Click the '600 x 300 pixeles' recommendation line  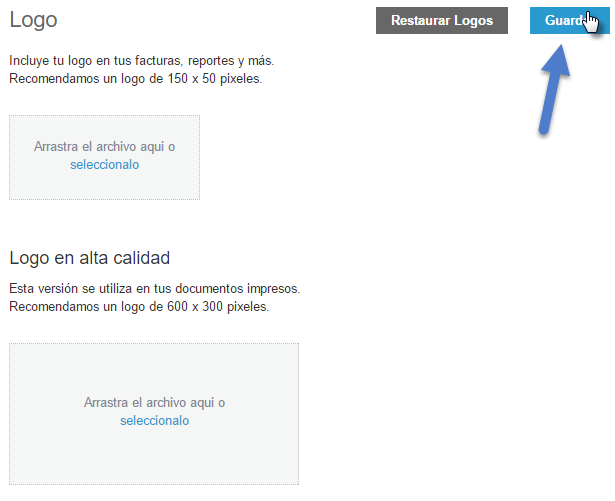coord(139,306)
